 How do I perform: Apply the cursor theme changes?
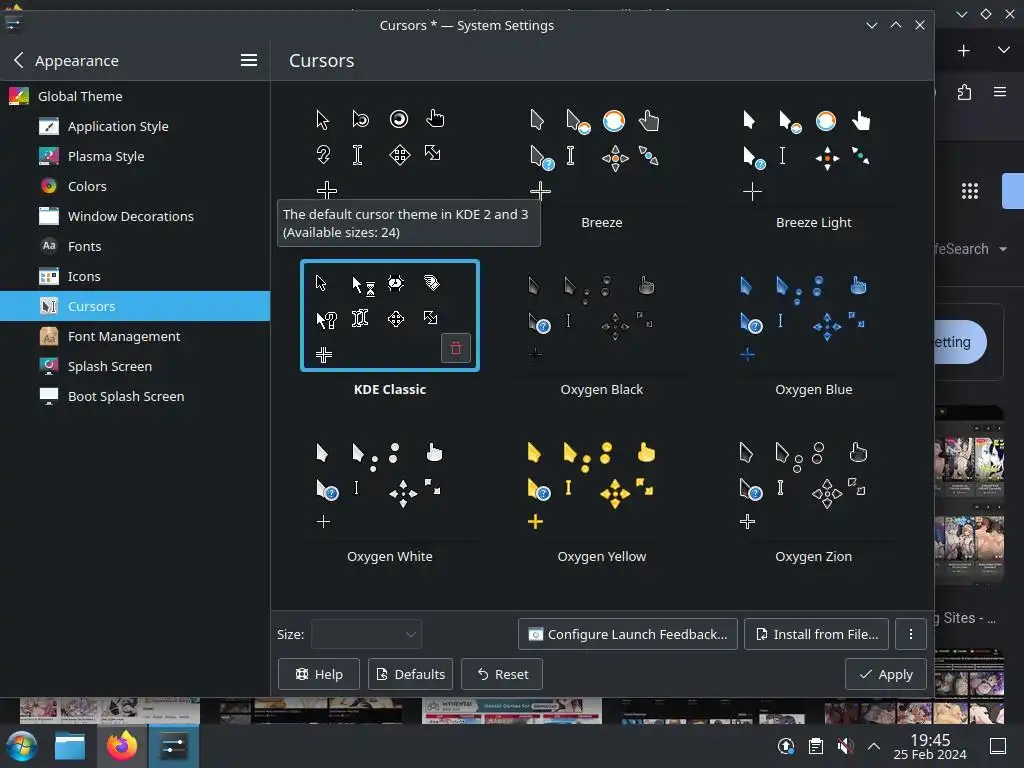(886, 674)
